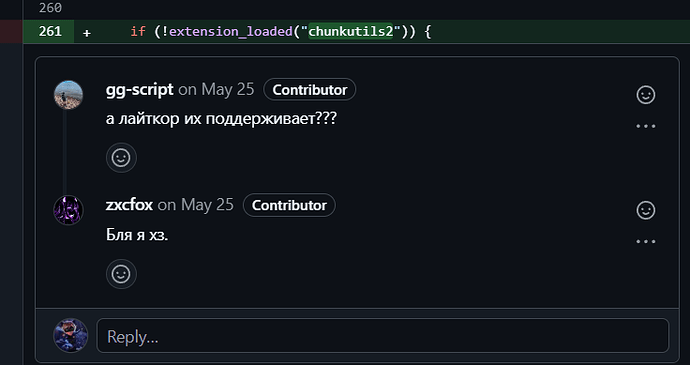Click the 'on May 25' timestamp of zxcfox's comment
Screen dimensions: 690x365
click(196, 205)
